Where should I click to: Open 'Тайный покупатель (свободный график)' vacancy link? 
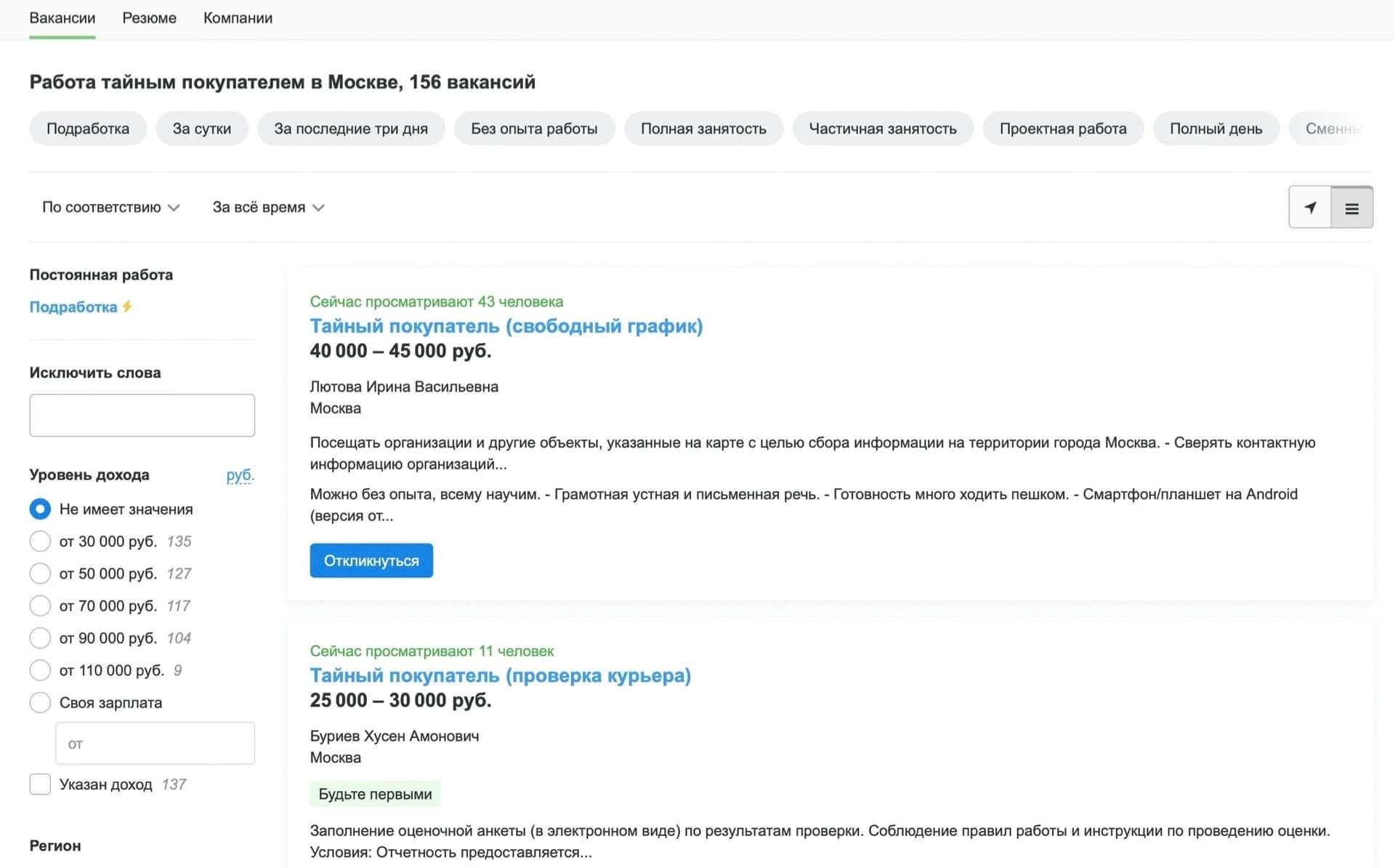click(506, 326)
